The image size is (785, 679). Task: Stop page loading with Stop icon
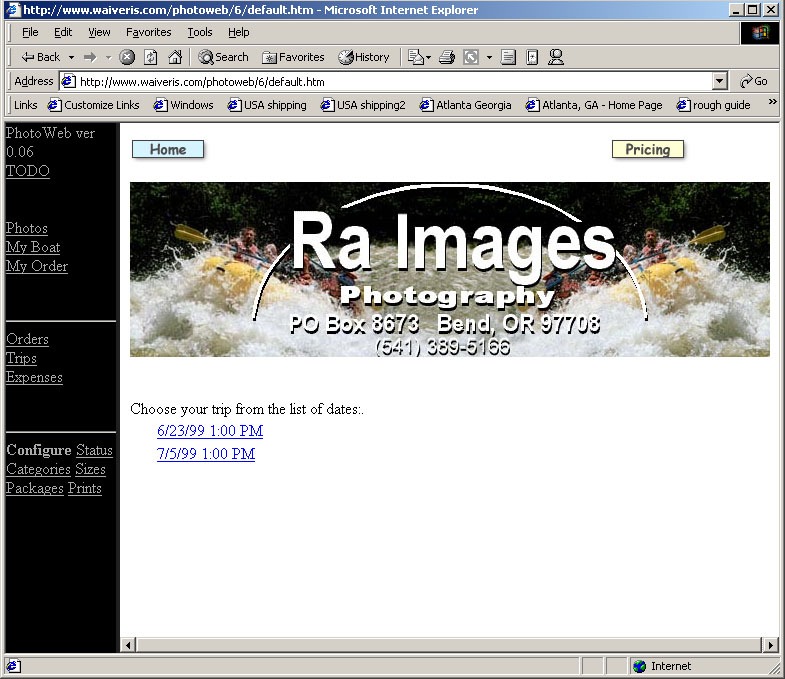pos(127,57)
